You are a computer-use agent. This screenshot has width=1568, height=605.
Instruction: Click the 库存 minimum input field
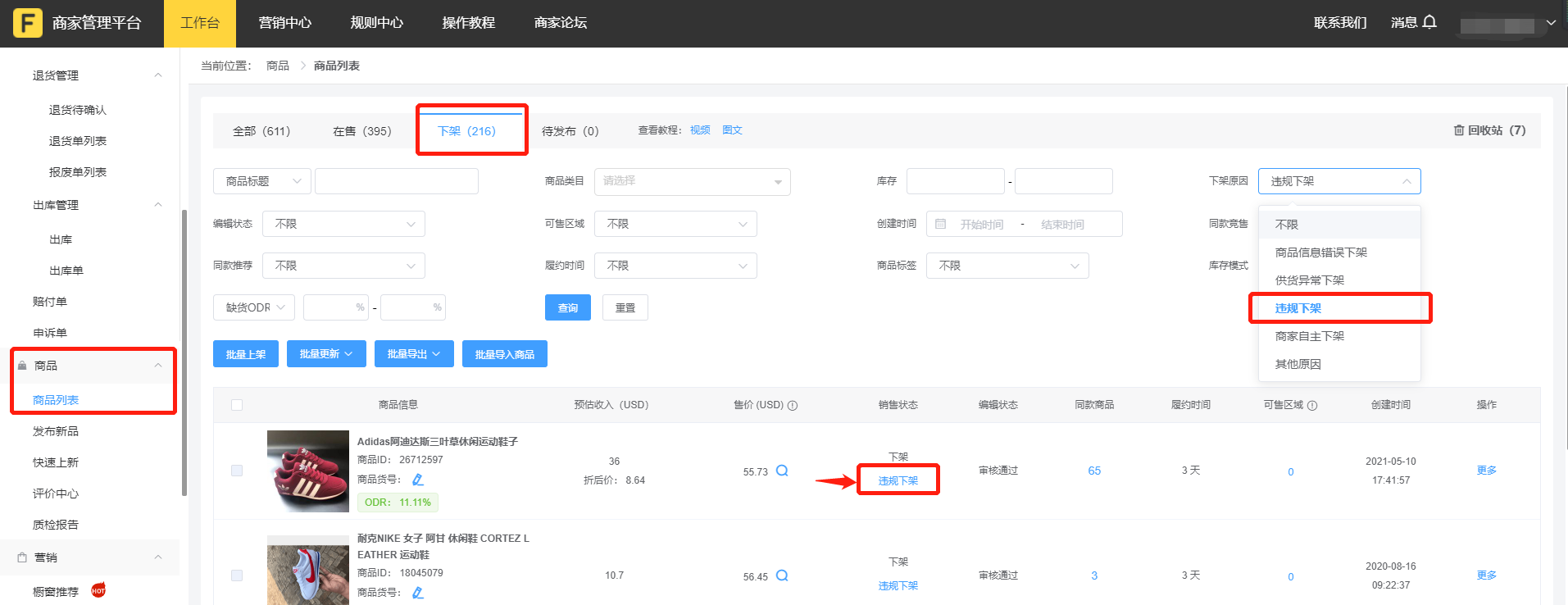click(955, 181)
